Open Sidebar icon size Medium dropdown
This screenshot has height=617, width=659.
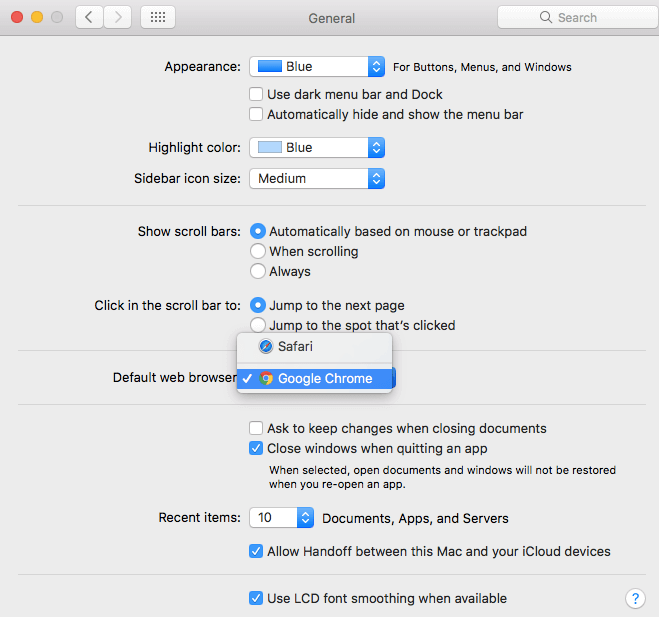click(x=317, y=179)
